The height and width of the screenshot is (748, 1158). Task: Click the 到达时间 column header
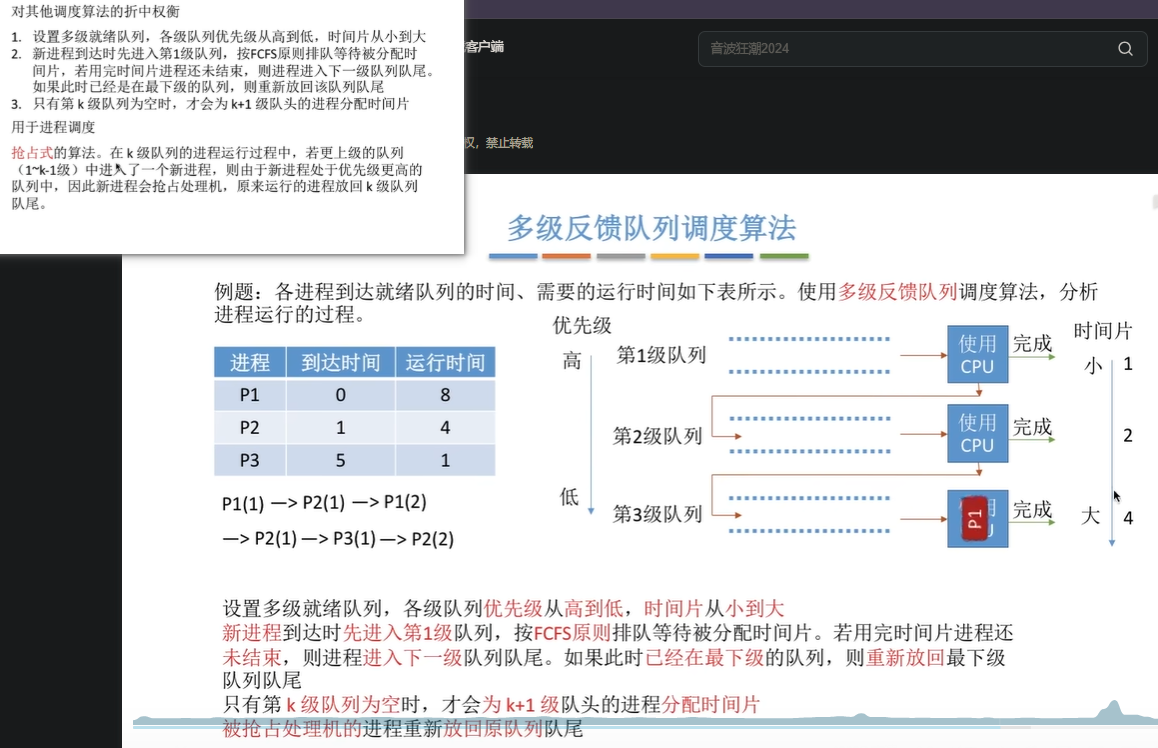click(340, 362)
